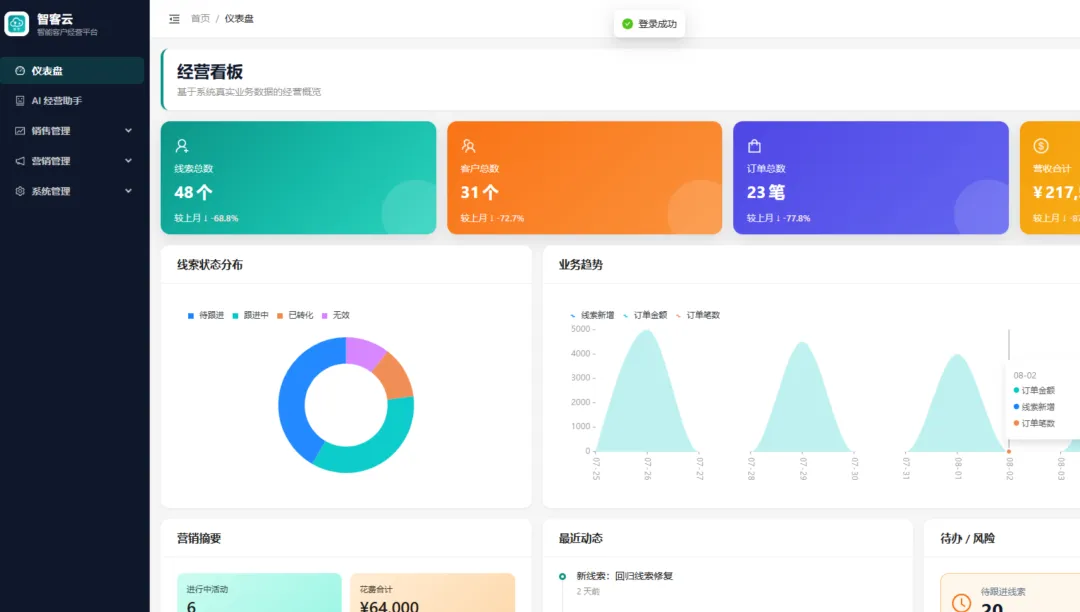The width and height of the screenshot is (1080, 612).
Task: Toggle 已转化 legend in donut chart
Action: tap(295, 315)
